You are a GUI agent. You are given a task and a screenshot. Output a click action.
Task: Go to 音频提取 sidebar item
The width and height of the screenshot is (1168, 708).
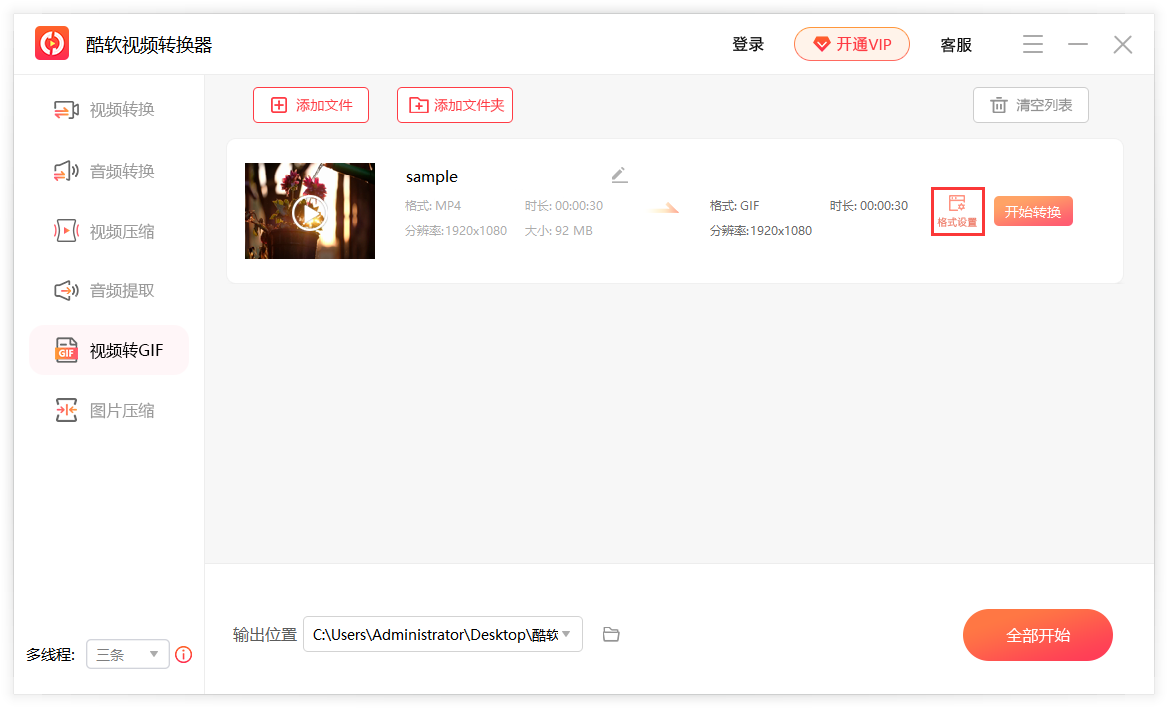coord(104,291)
